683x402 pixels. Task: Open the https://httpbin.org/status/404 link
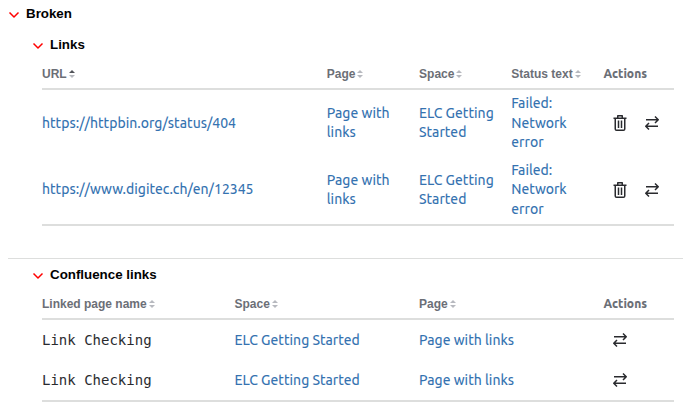point(139,123)
